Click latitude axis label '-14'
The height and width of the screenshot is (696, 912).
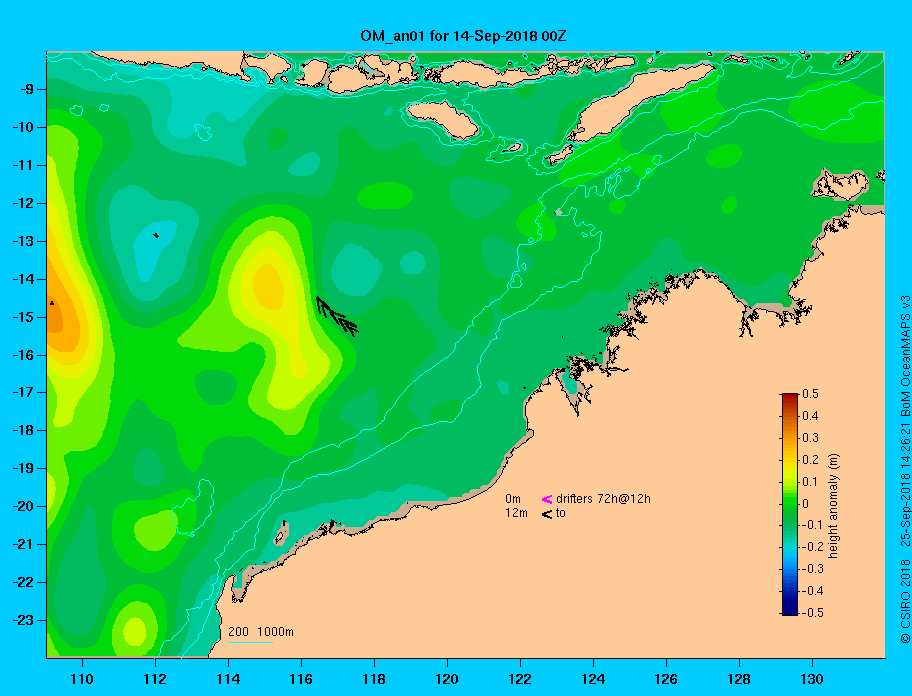click(x=23, y=279)
